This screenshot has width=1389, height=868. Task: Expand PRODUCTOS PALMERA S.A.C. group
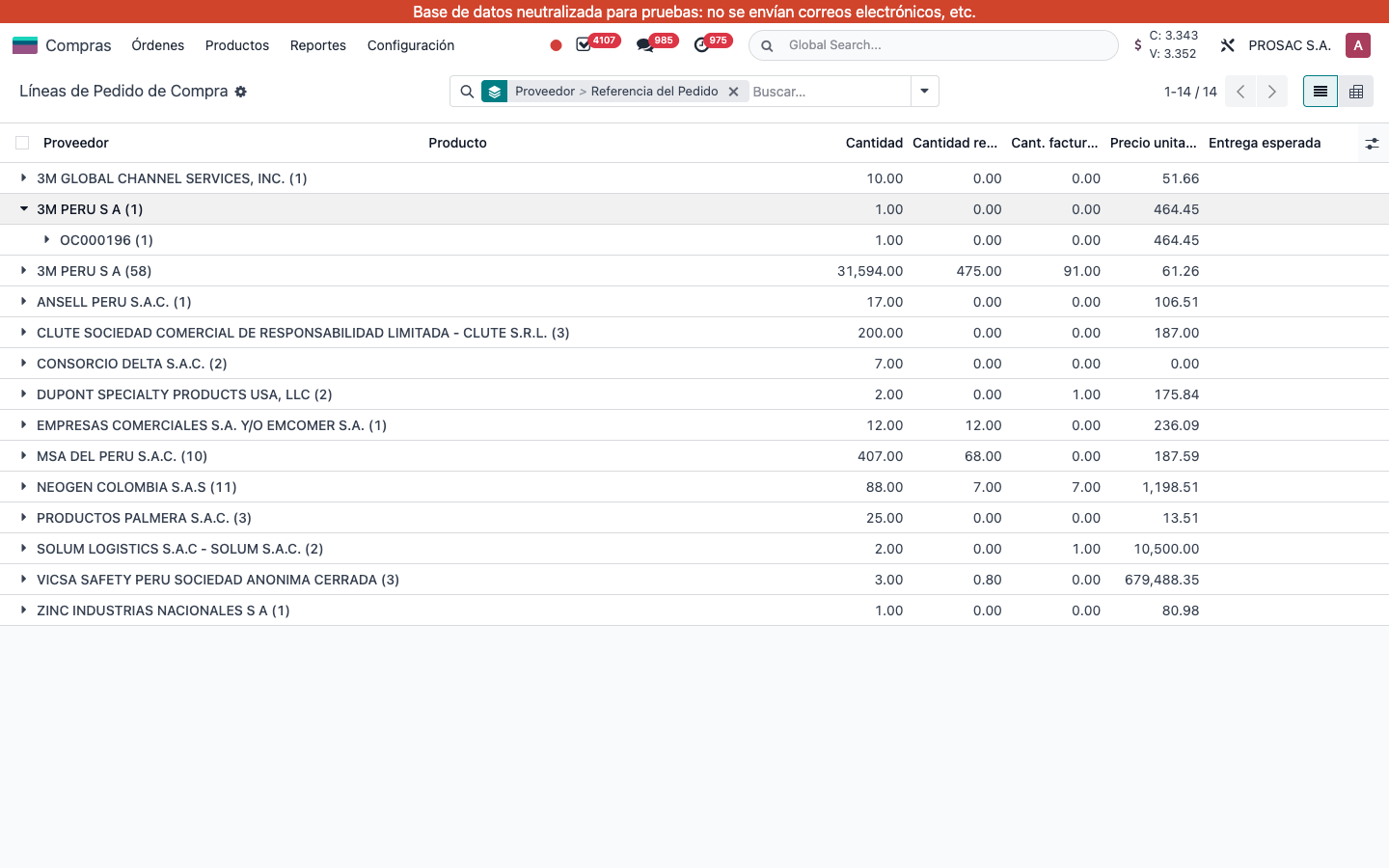pyautogui.click(x=24, y=518)
